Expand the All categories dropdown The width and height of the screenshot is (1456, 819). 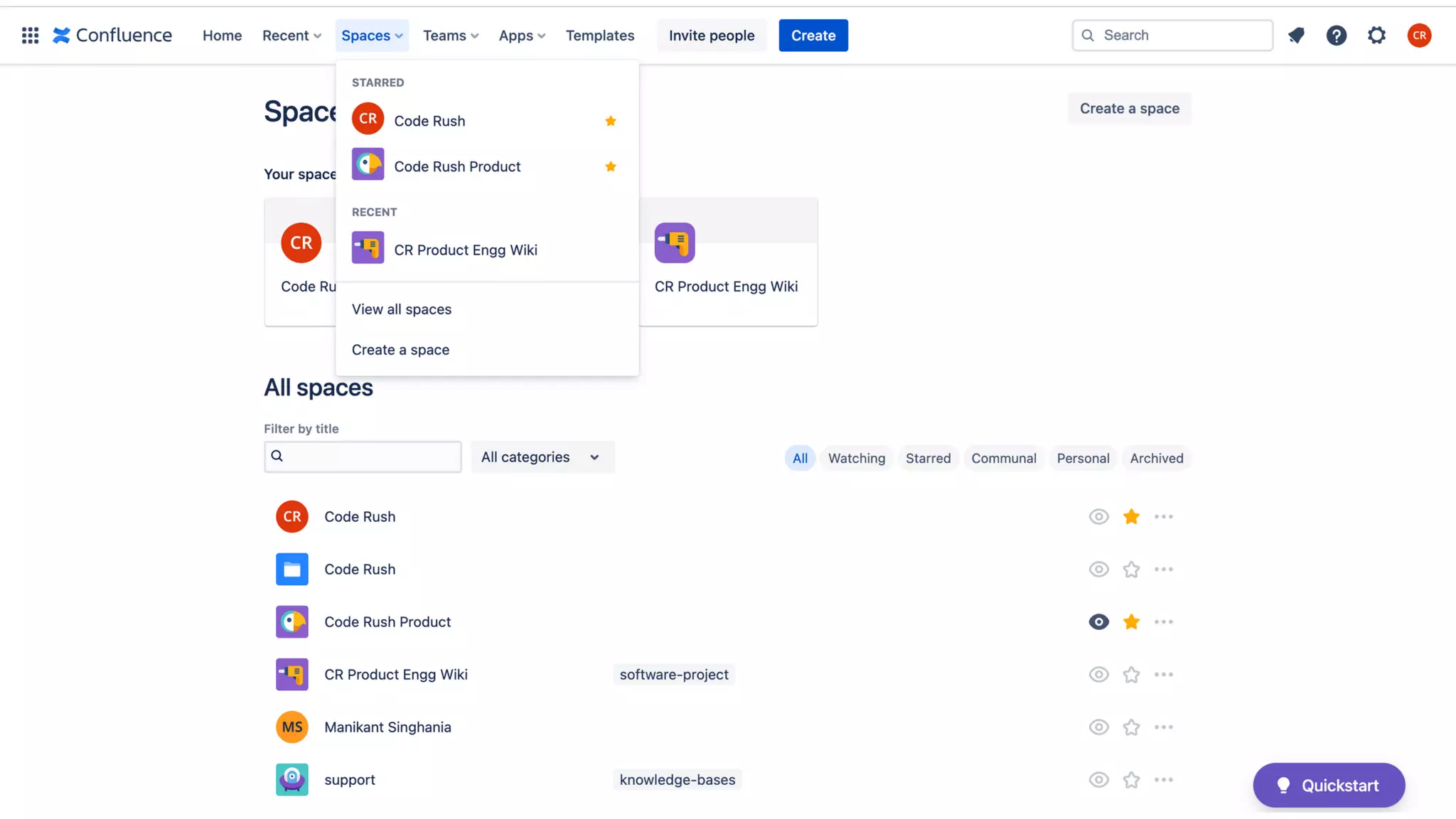pos(542,457)
